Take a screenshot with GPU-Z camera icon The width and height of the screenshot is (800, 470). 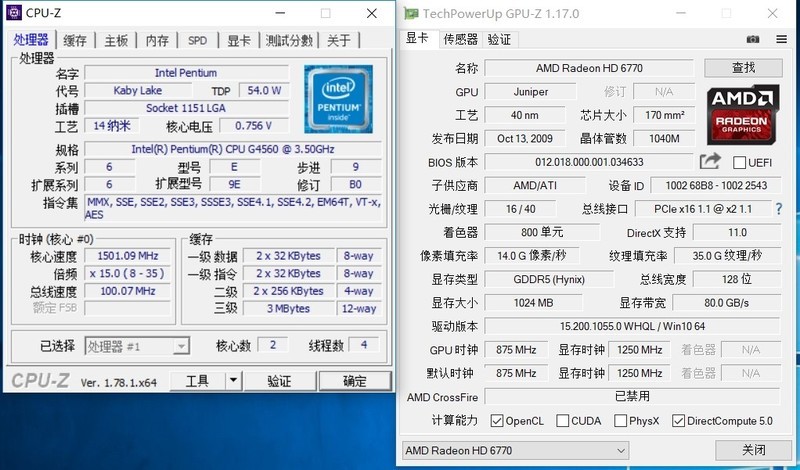[x=753, y=39]
